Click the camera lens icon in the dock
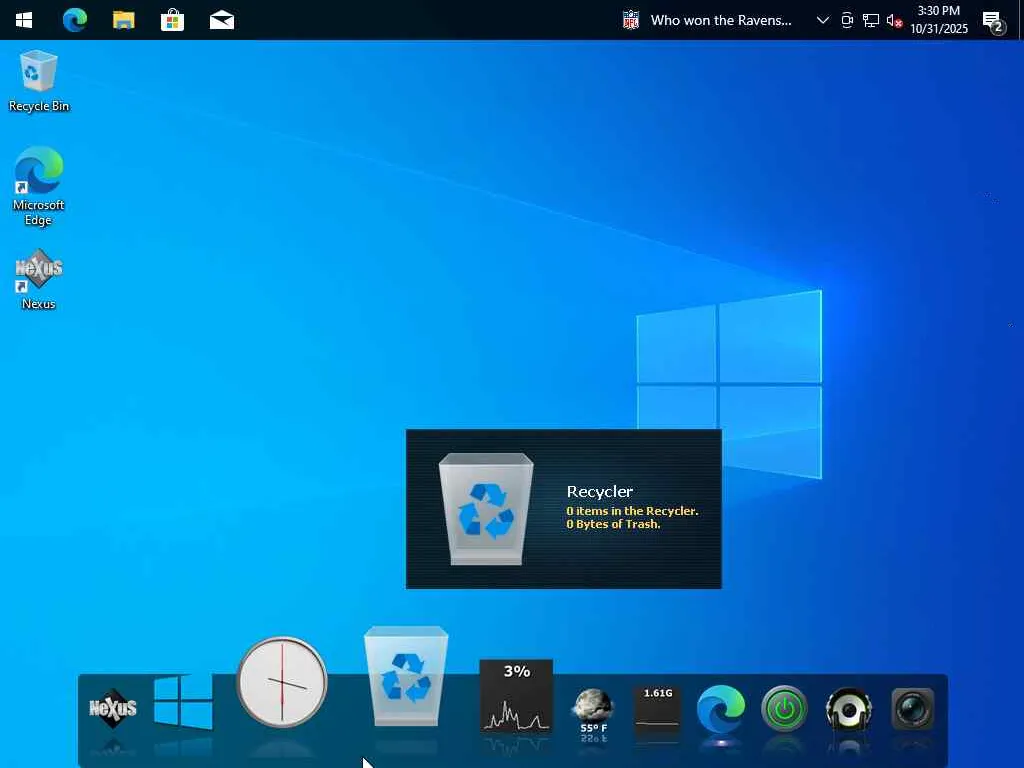 (x=912, y=709)
